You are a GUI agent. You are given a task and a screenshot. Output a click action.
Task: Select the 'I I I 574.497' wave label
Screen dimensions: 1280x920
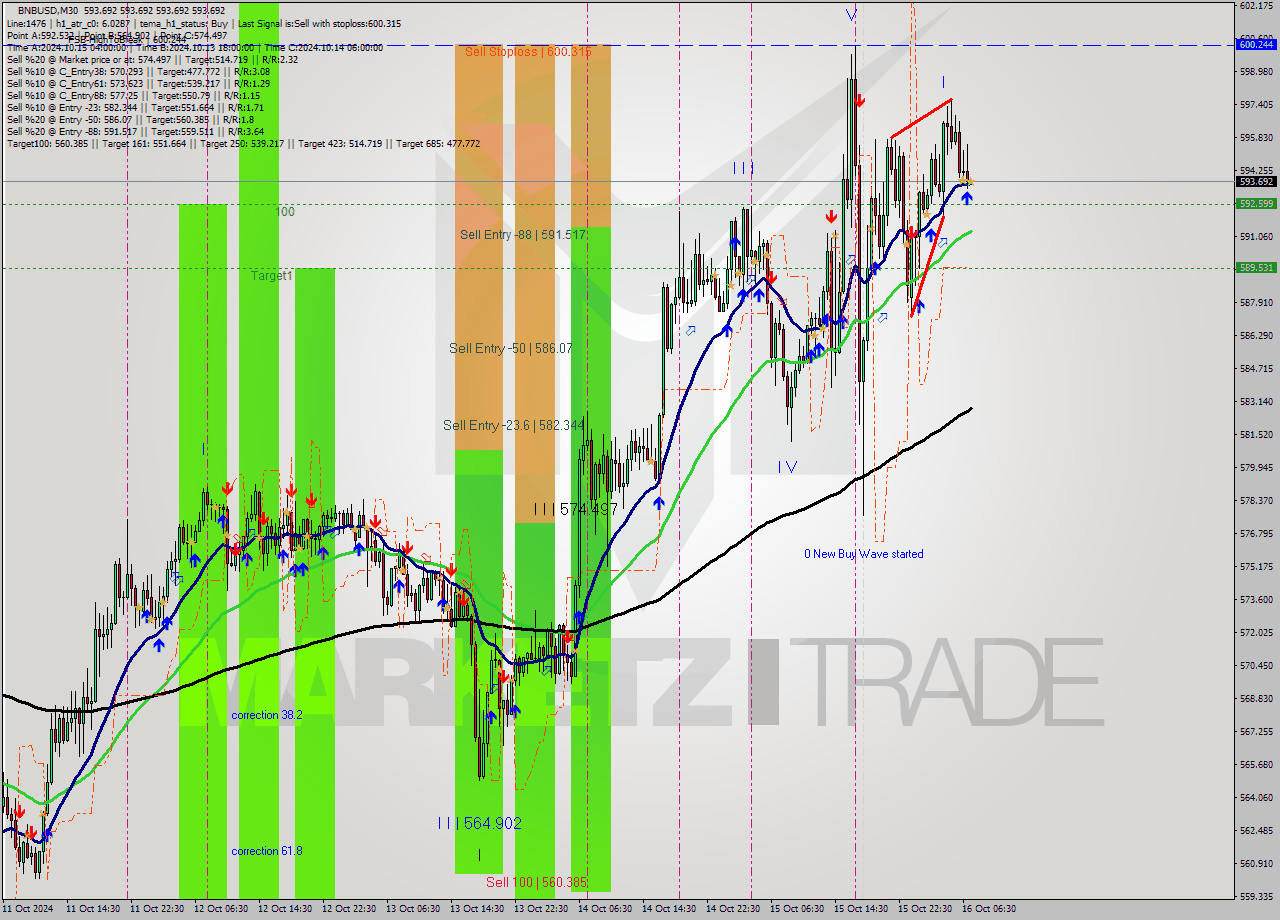(x=575, y=509)
